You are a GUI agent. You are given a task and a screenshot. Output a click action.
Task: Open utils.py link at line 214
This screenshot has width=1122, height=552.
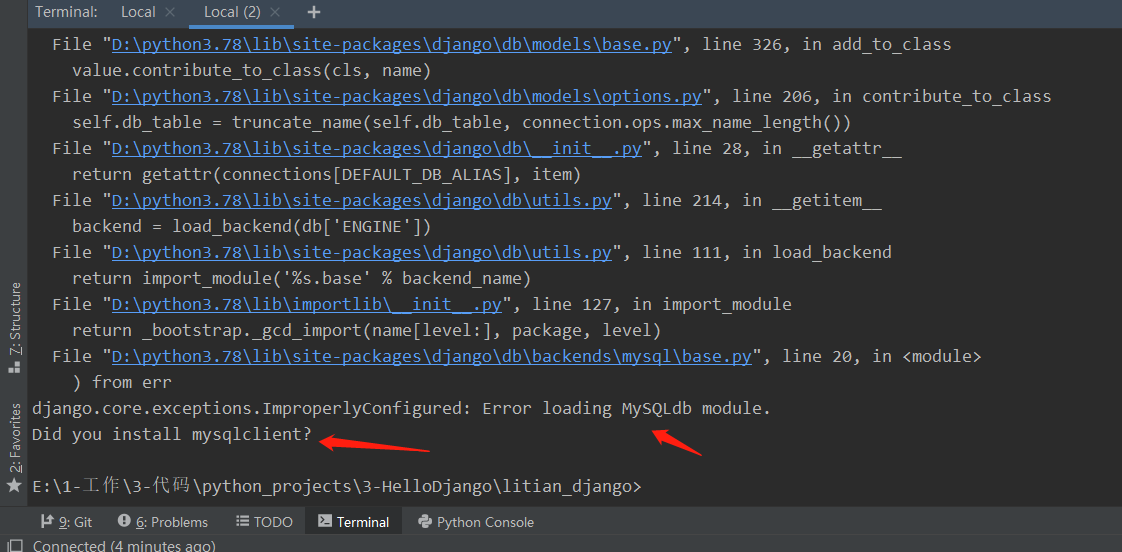[x=361, y=200]
